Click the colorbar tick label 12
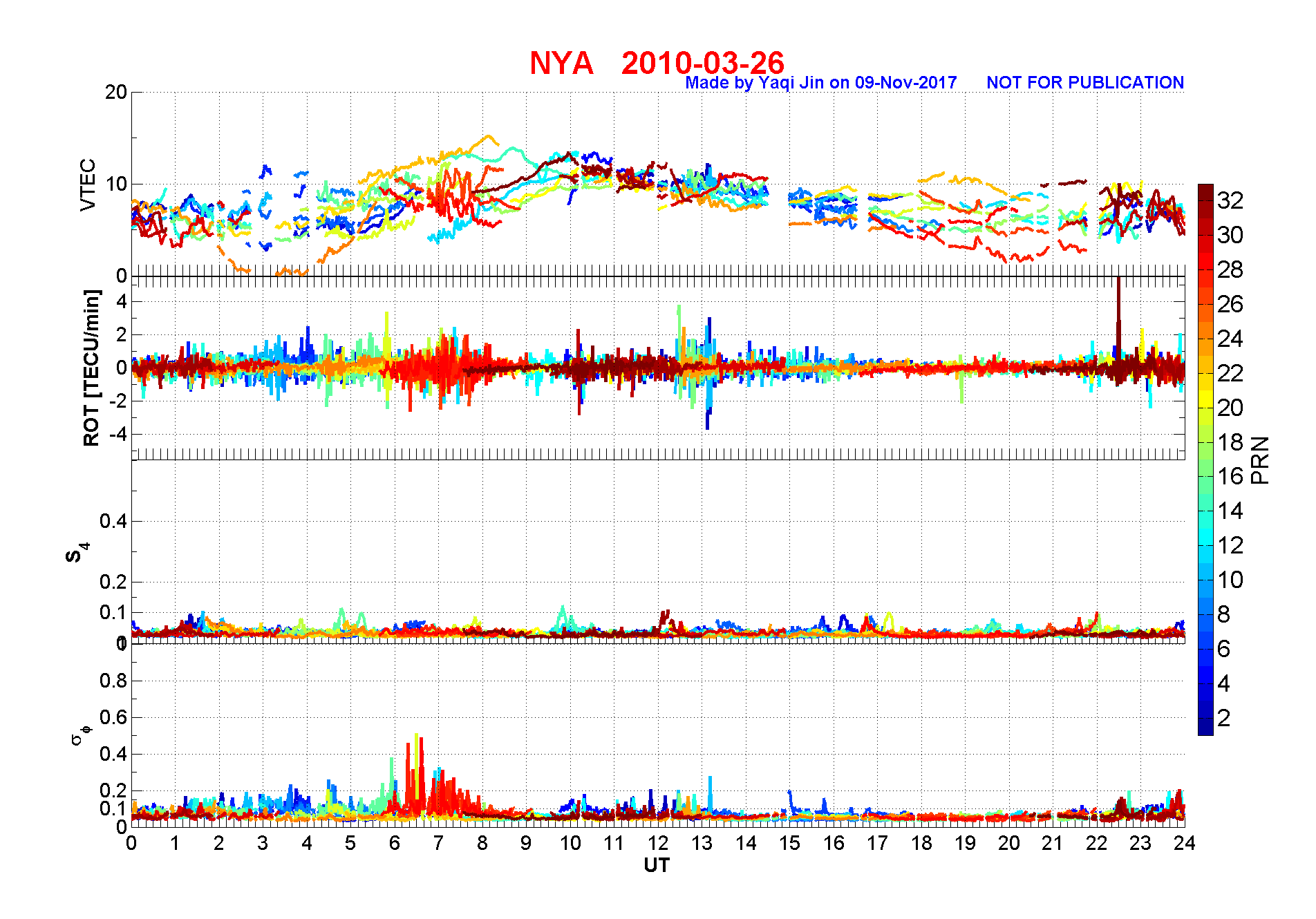 1230,545
